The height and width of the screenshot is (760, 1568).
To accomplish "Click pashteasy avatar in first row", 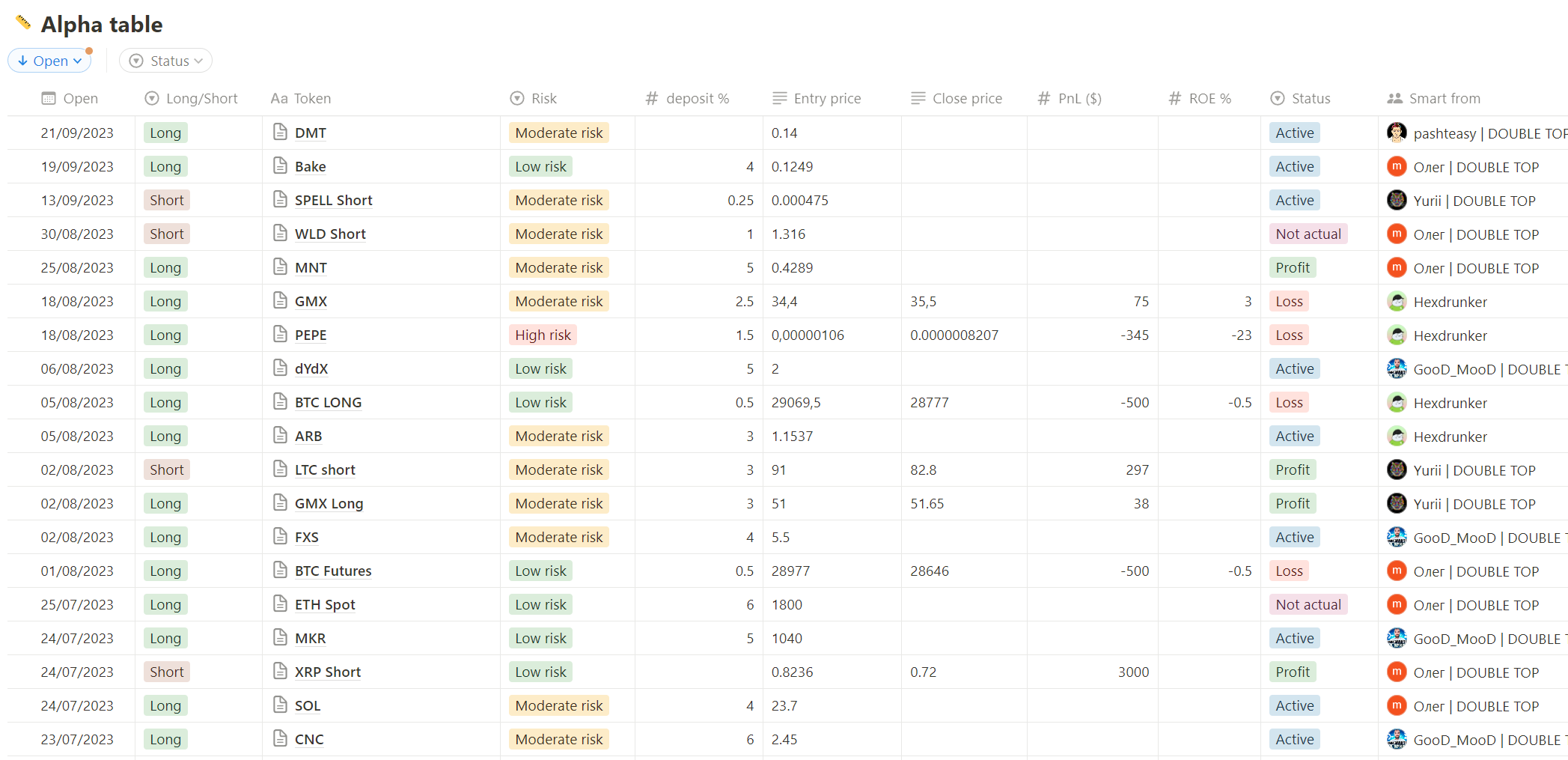I will [1396, 133].
